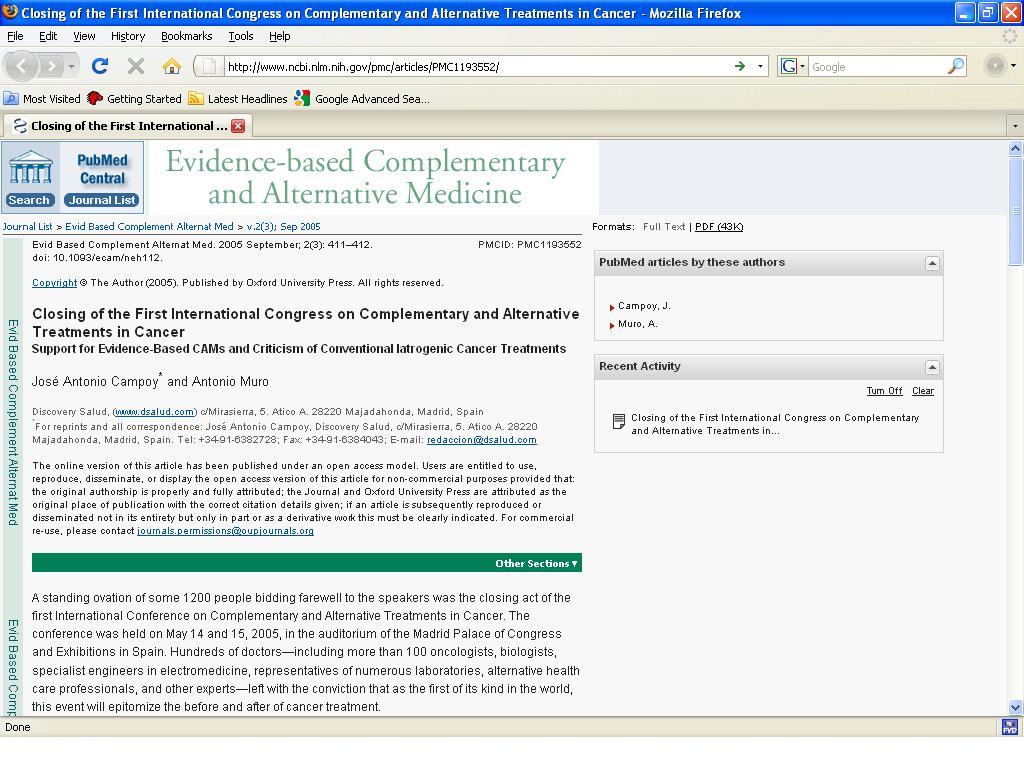Click the vertical scrollbar up arrow

pos(1016,149)
